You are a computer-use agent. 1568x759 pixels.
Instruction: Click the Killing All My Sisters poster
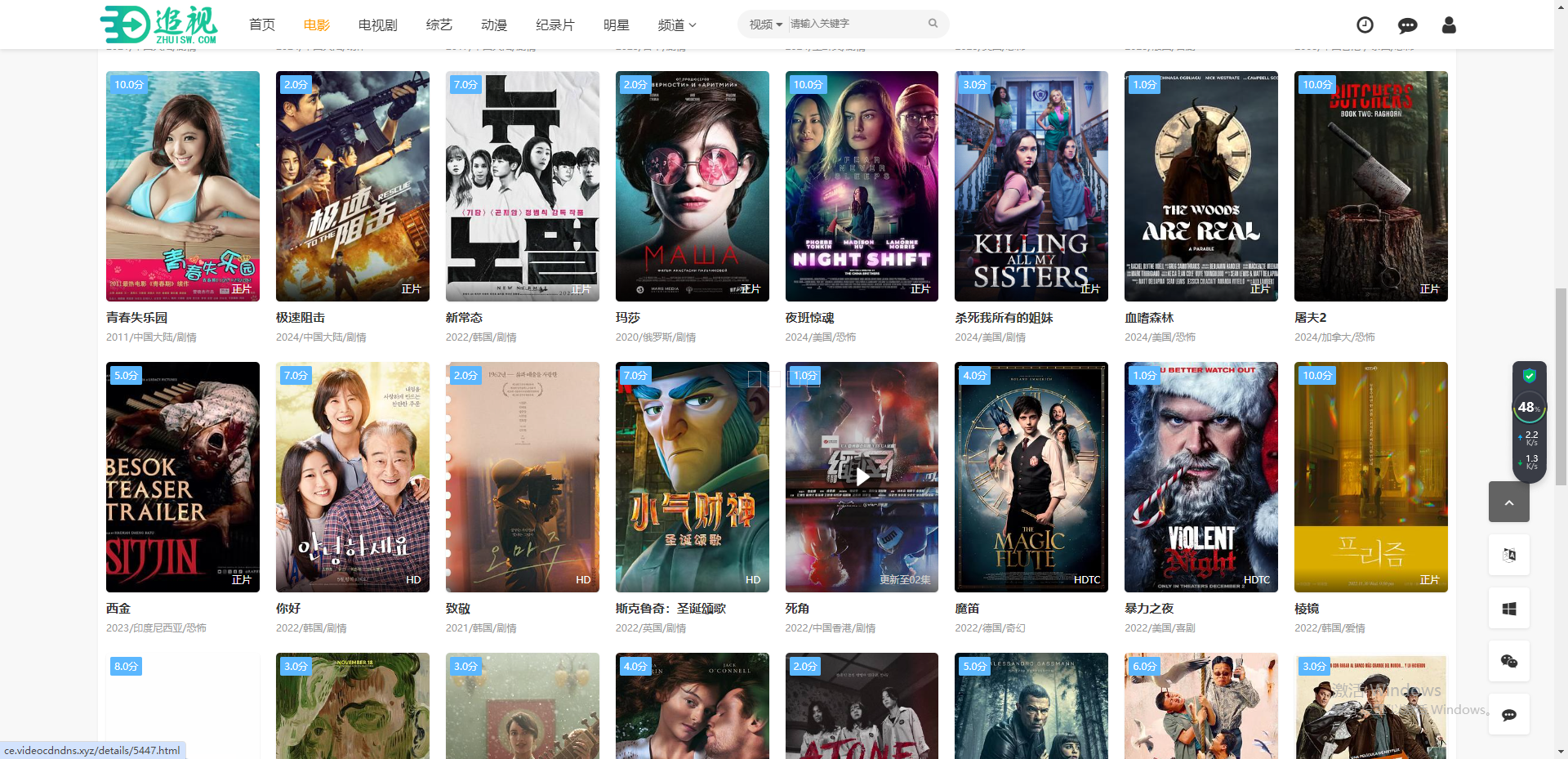point(1031,186)
